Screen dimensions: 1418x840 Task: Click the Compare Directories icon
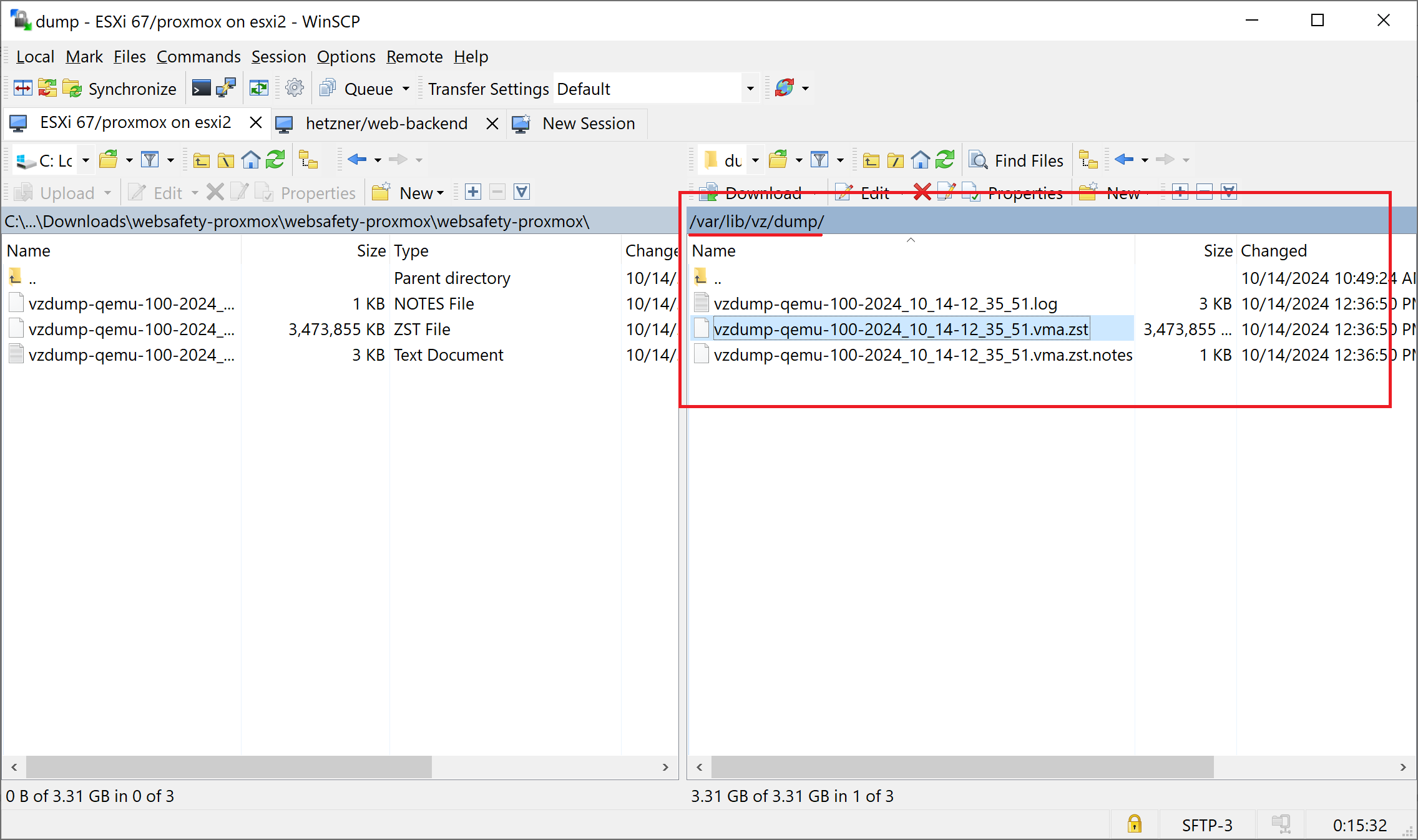(x=23, y=89)
